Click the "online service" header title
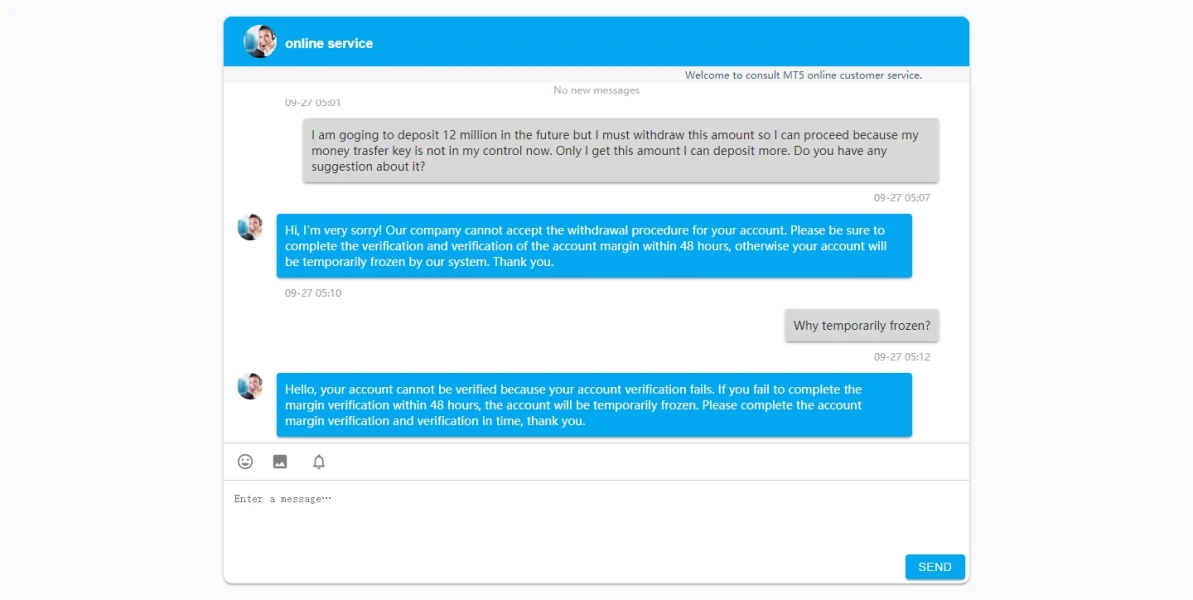 (329, 43)
